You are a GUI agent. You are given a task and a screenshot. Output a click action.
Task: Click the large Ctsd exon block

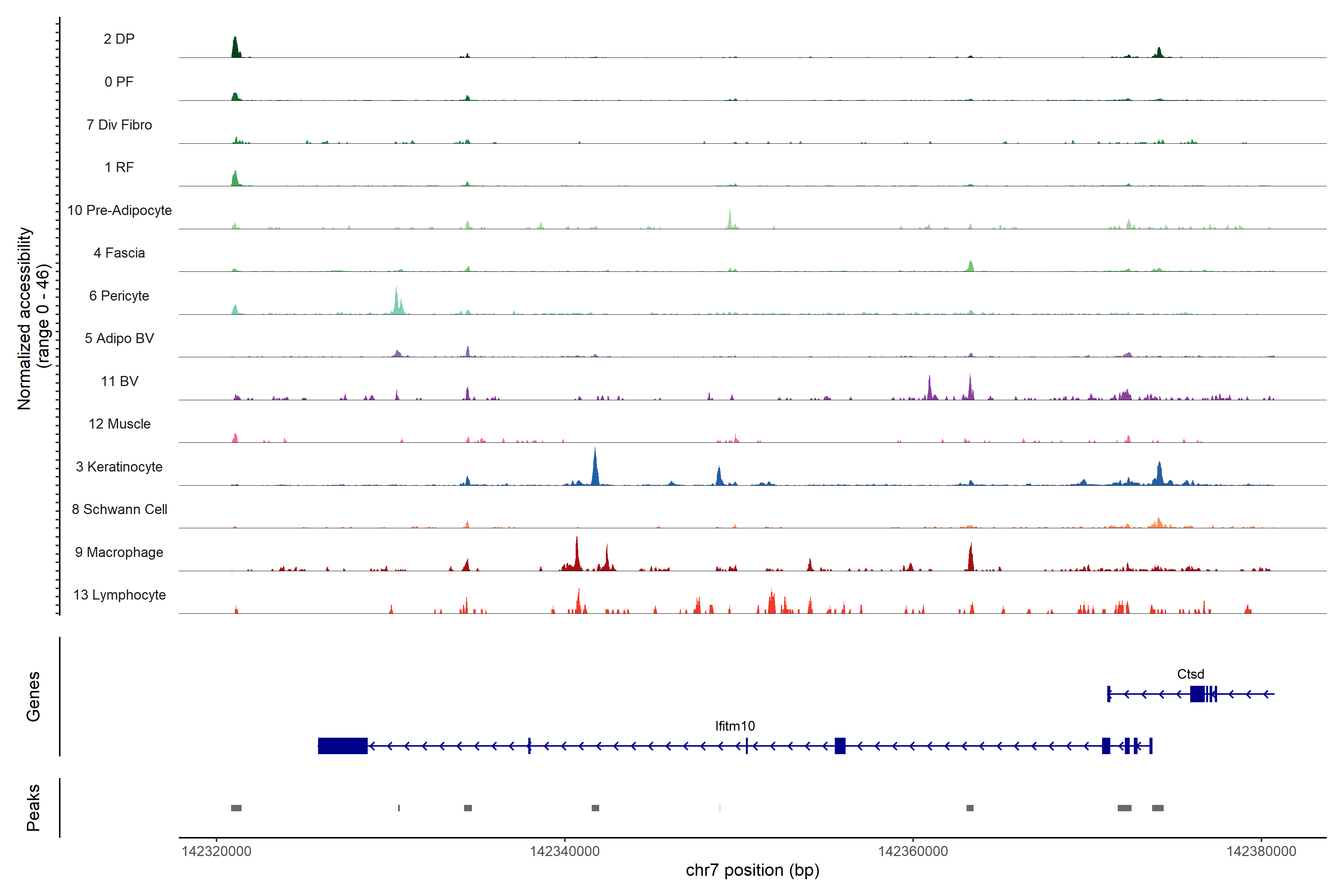point(1197,694)
